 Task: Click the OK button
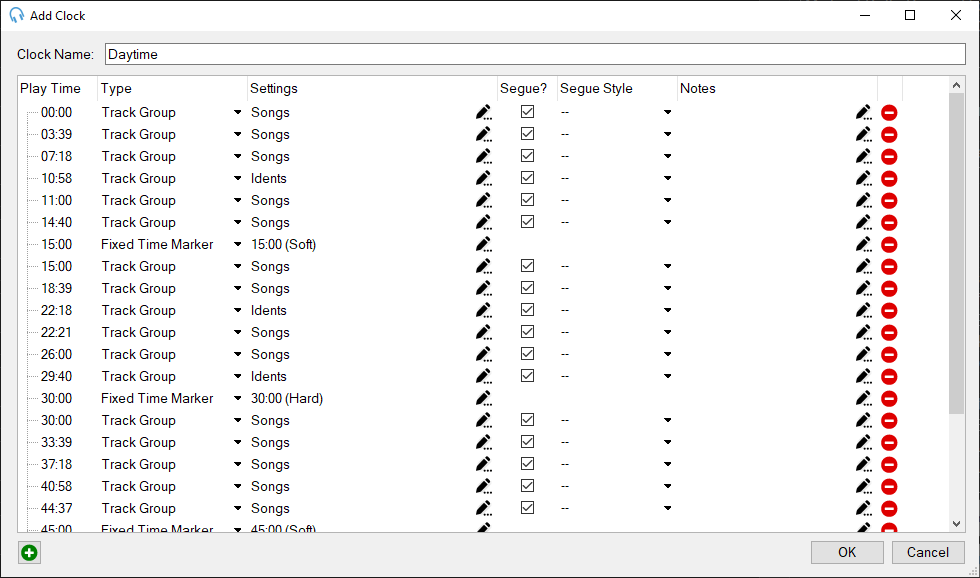click(846, 553)
